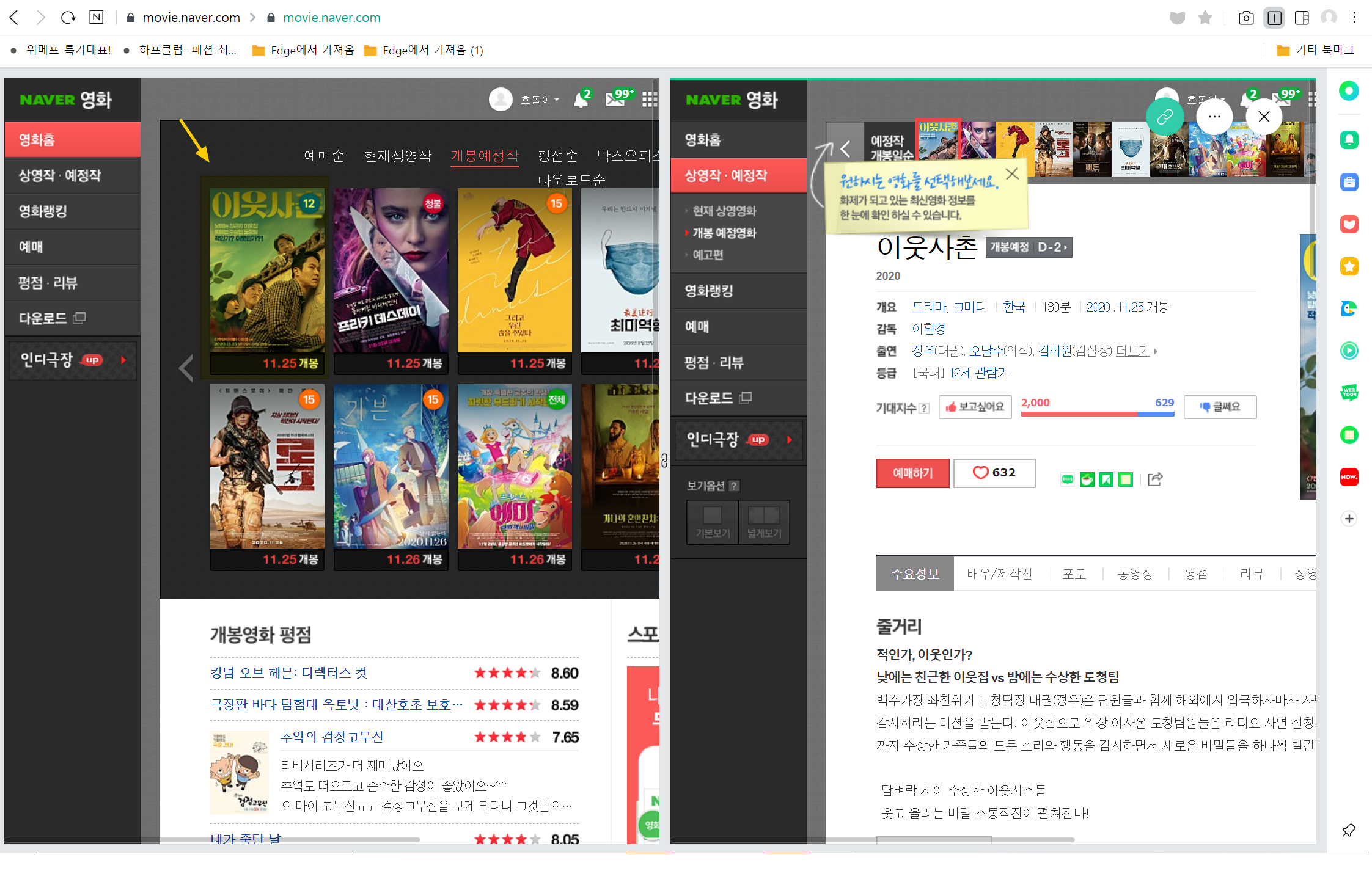Image resolution: width=1372 pixels, height=882 pixels.
Task: Add a sidebar item with plus icon
Action: [x=1349, y=519]
